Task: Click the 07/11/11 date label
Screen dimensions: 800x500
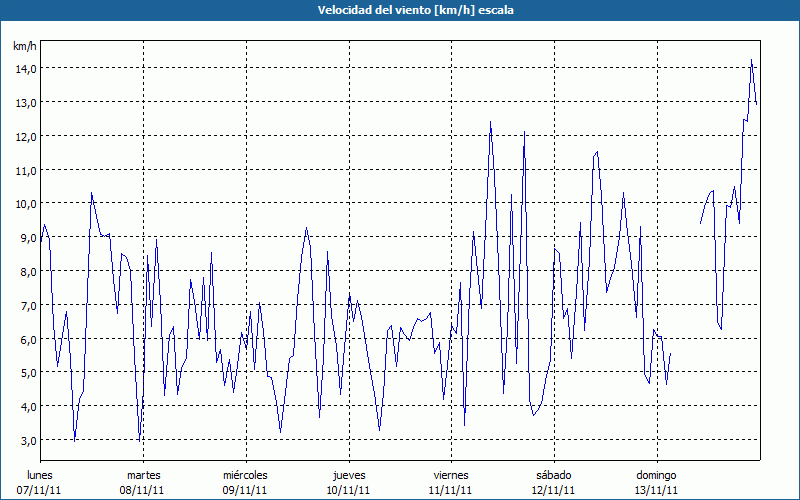Action: (x=40, y=490)
